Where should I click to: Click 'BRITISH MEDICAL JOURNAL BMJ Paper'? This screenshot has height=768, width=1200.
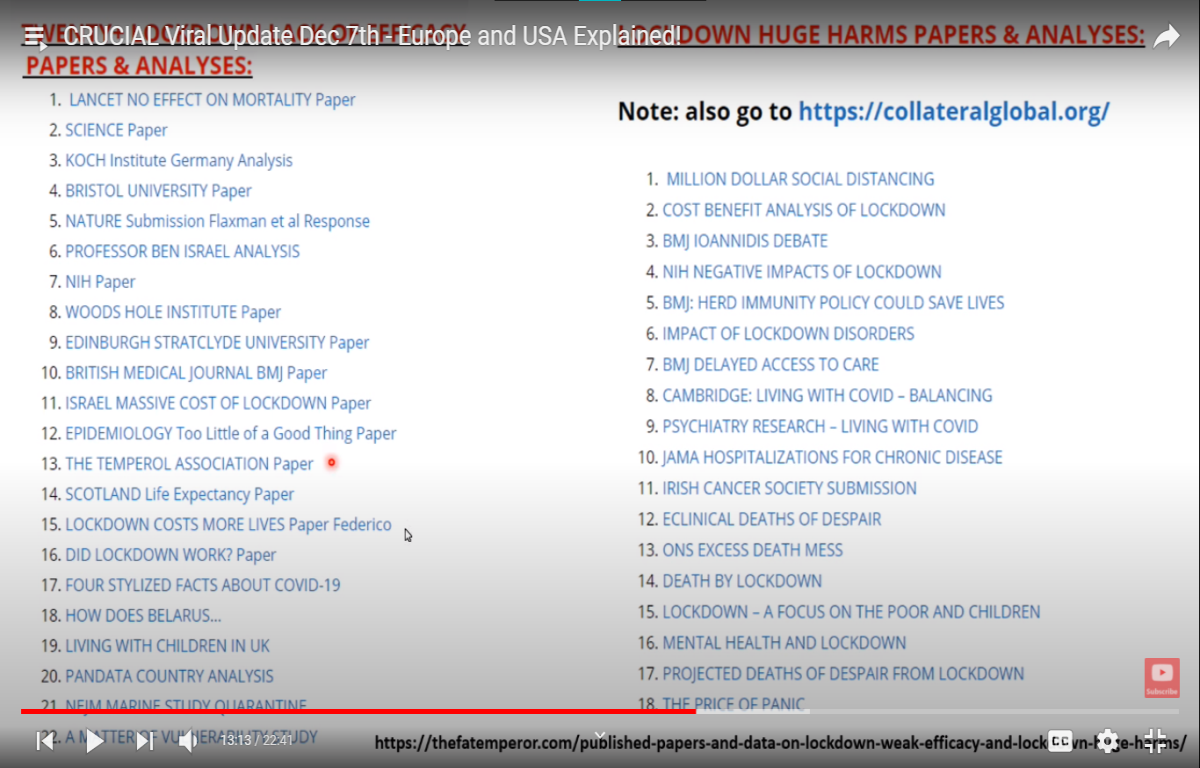(x=196, y=373)
